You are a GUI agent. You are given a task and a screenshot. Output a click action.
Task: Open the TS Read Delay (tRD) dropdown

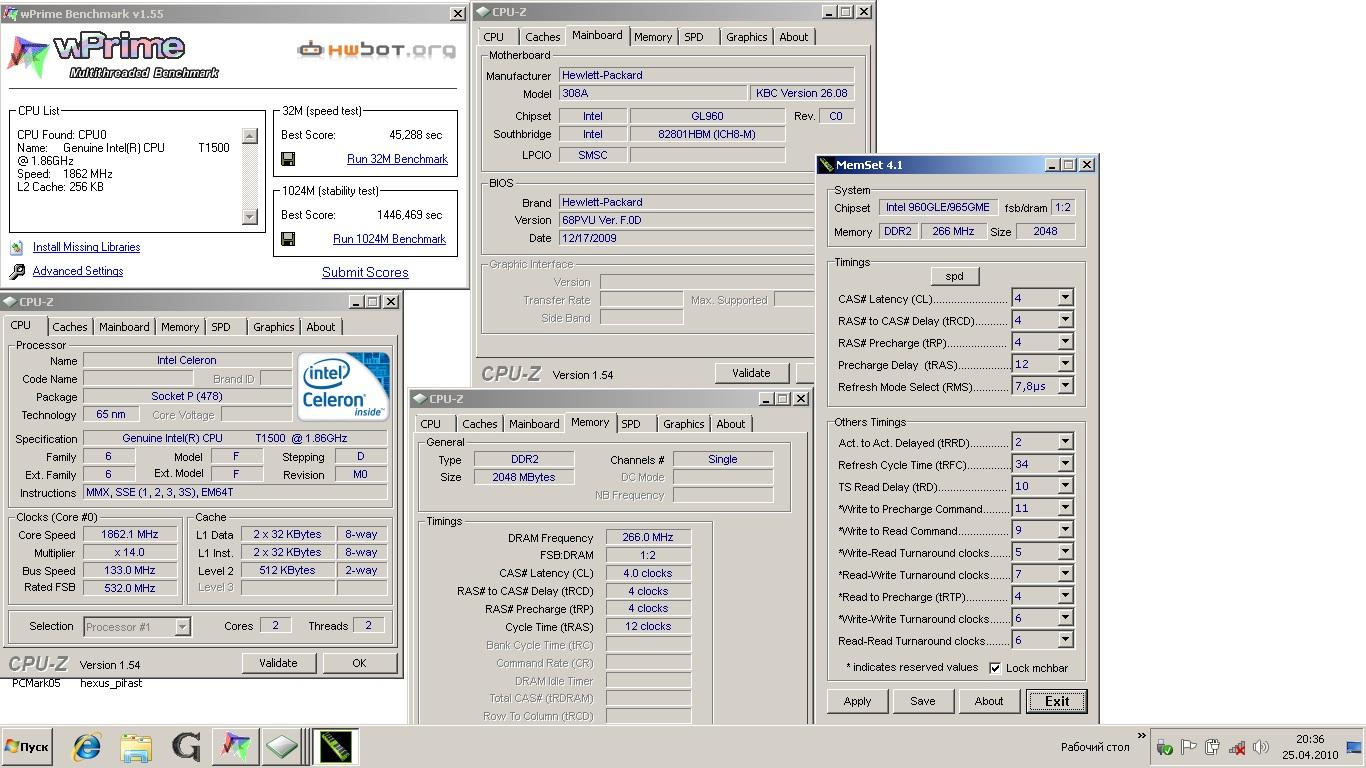tap(1065, 486)
